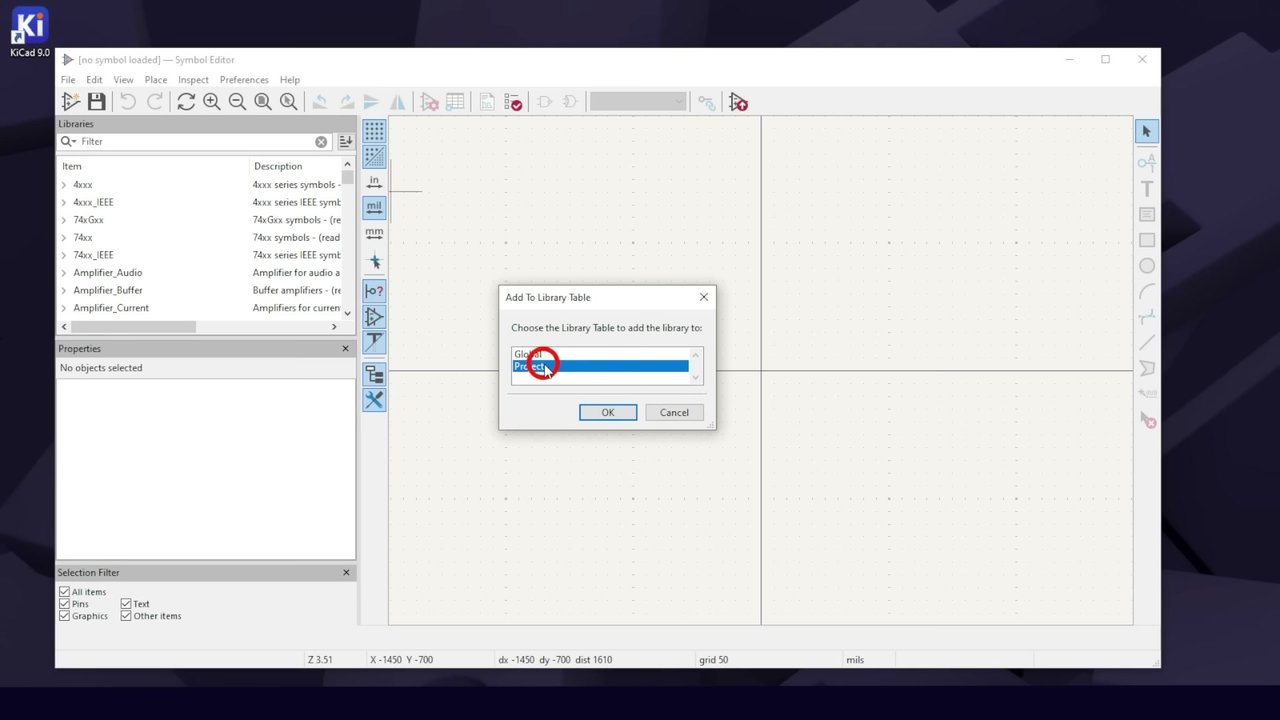The width and height of the screenshot is (1280, 720).
Task: Select the Zoom Out toolbar icon
Action: (237, 102)
